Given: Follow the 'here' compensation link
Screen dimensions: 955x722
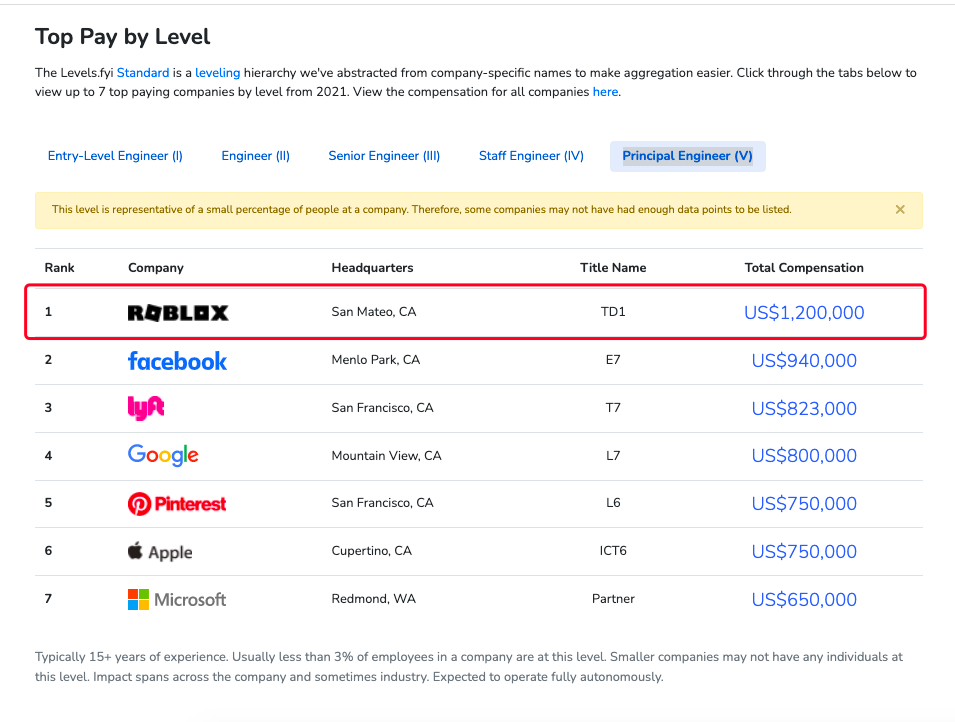Looking at the screenshot, I should [605, 92].
